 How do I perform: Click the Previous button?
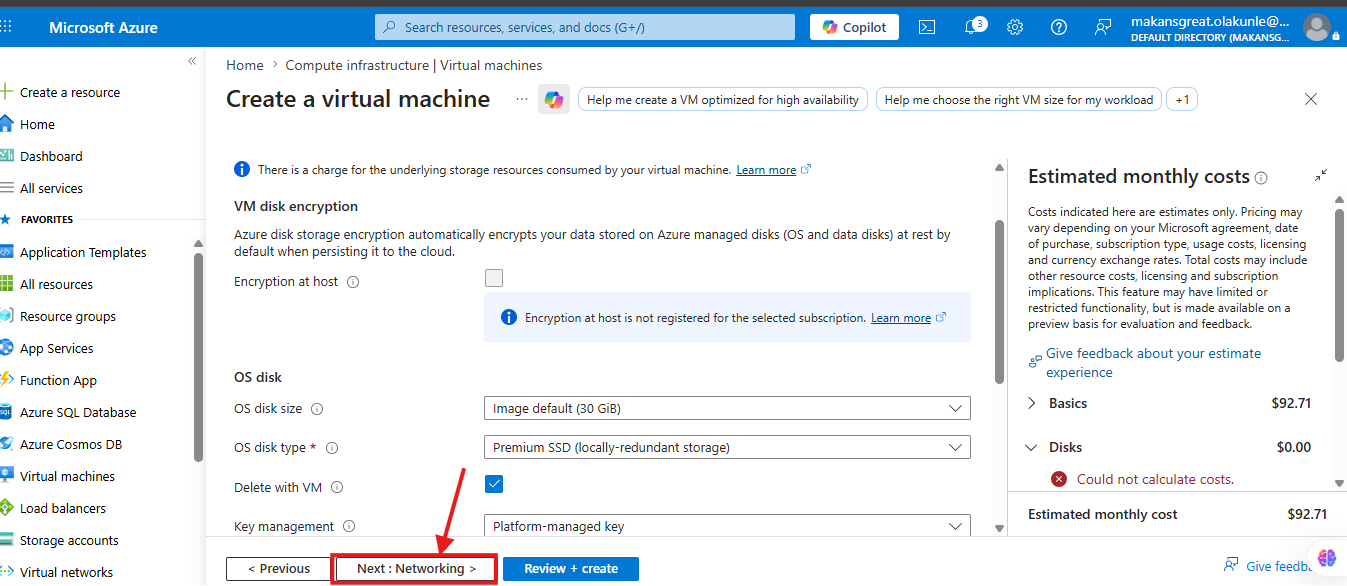(x=279, y=569)
